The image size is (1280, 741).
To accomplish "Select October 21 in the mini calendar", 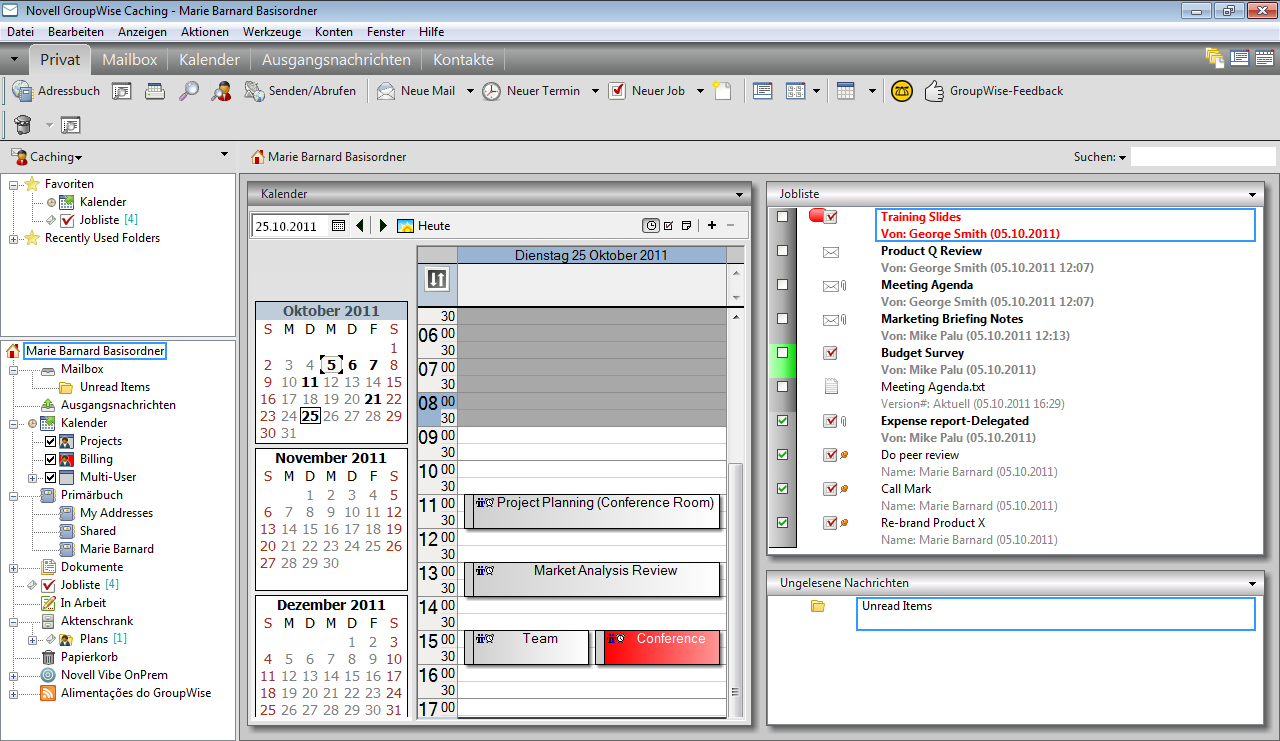I will click(373, 398).
